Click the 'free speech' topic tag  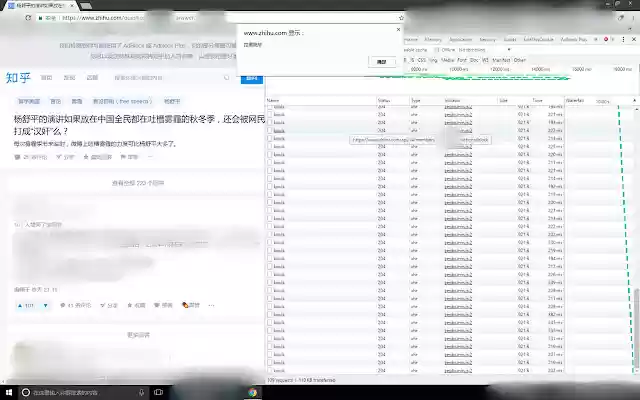[x=122, y=101]
